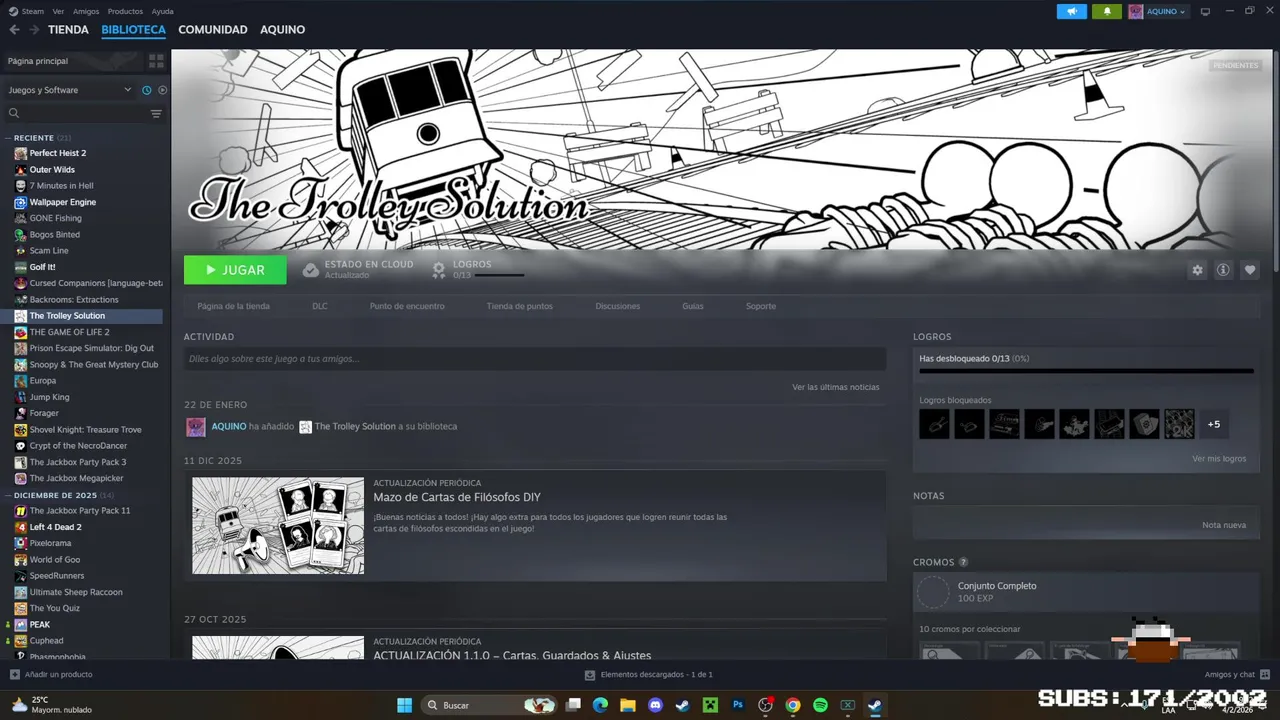
Task: Open Punto de encuentro link
Action: pyautogui.click(x=407, y=306)
